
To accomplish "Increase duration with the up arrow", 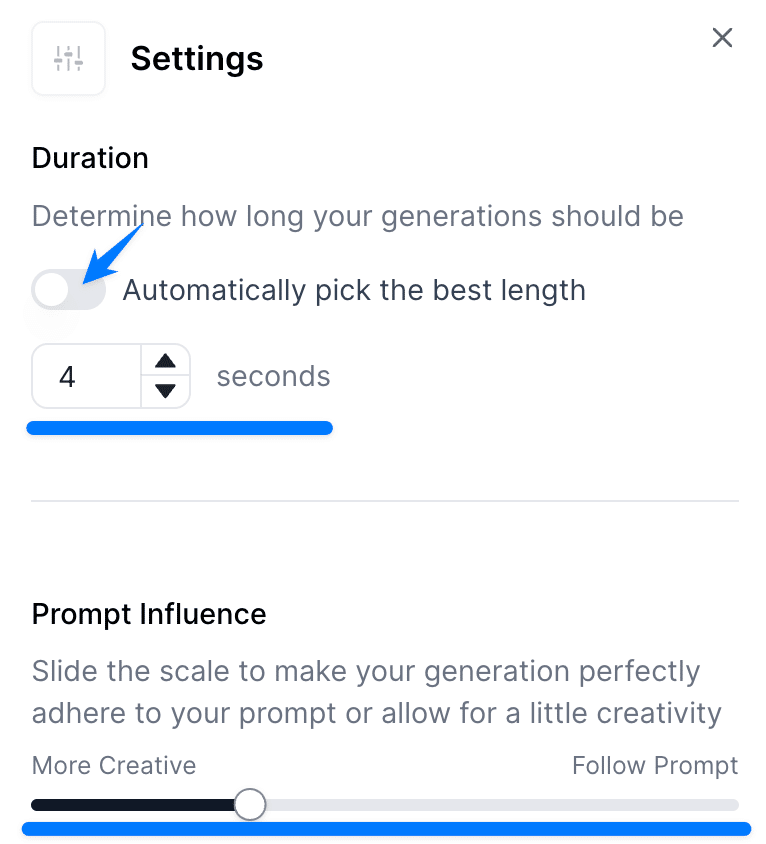I will point(166,361).
